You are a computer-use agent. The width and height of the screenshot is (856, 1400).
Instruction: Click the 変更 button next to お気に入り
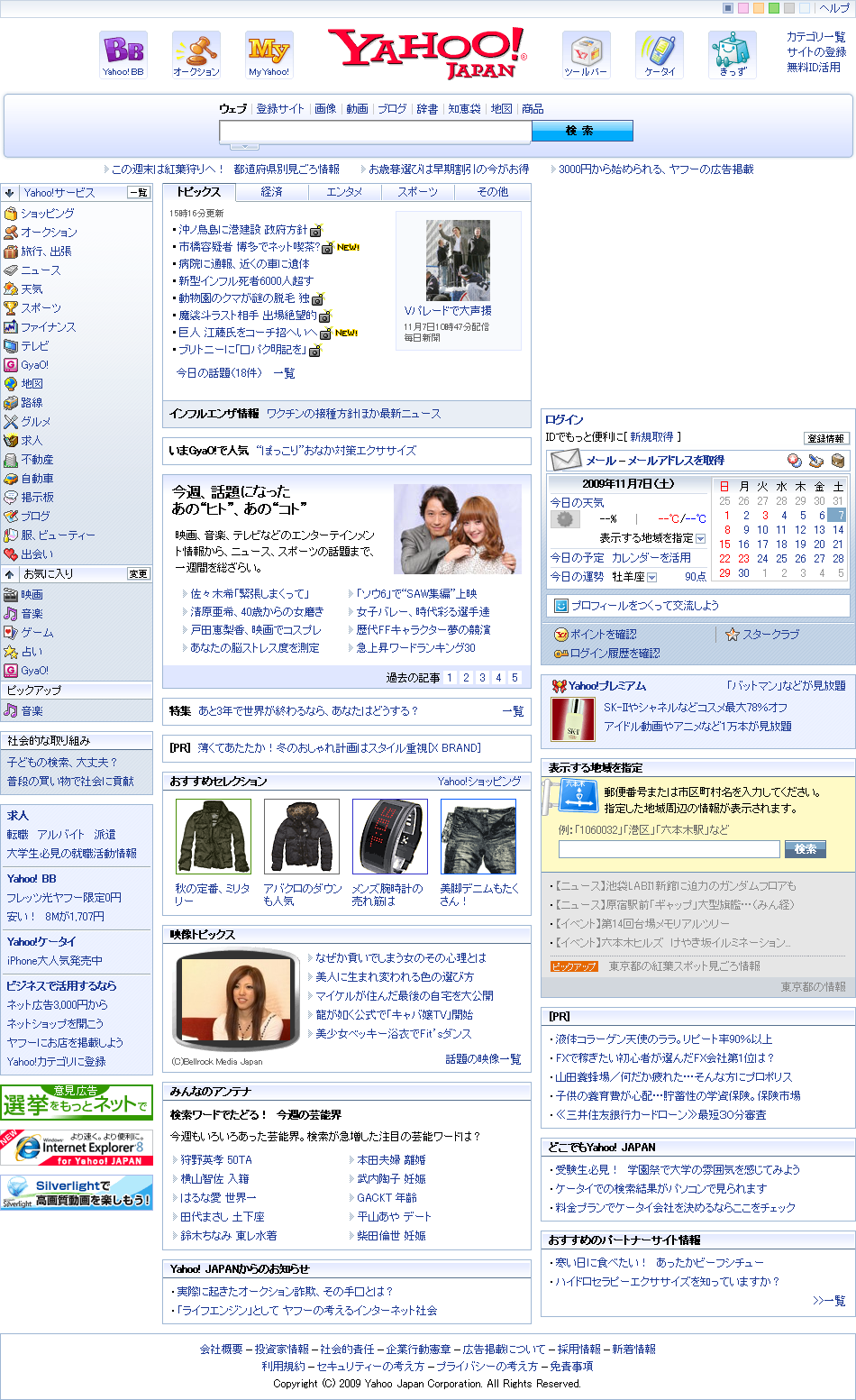(x=139, y=573)
